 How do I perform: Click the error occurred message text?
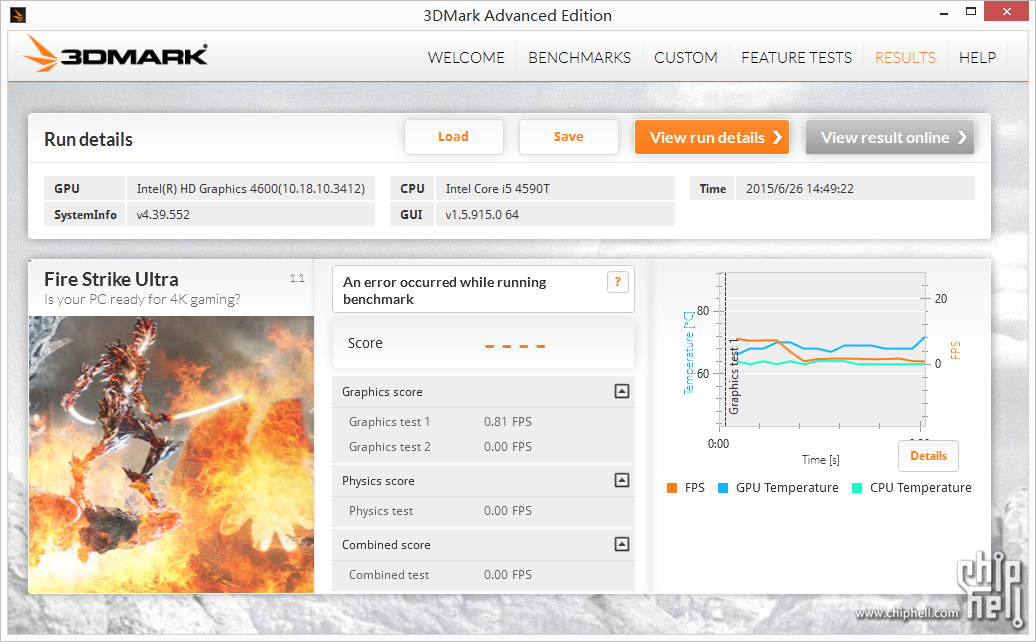tap(445, 291)
